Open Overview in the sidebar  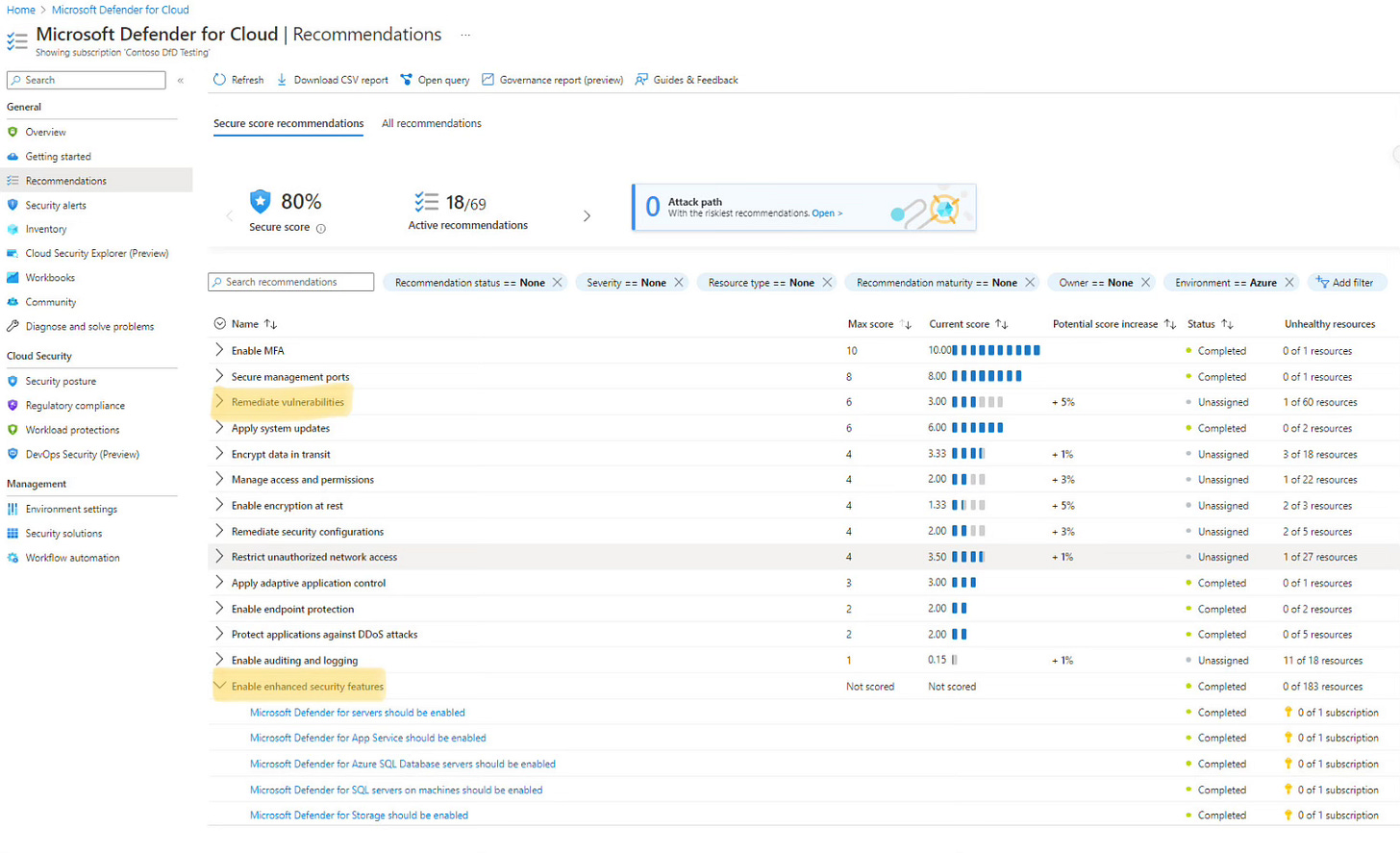[x=45, y=132]
